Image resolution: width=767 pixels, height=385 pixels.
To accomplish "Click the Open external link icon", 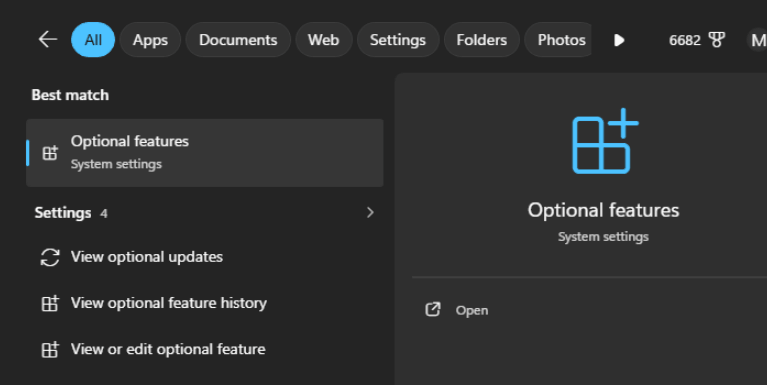I will pyautogui.click(x=433, y=310).
